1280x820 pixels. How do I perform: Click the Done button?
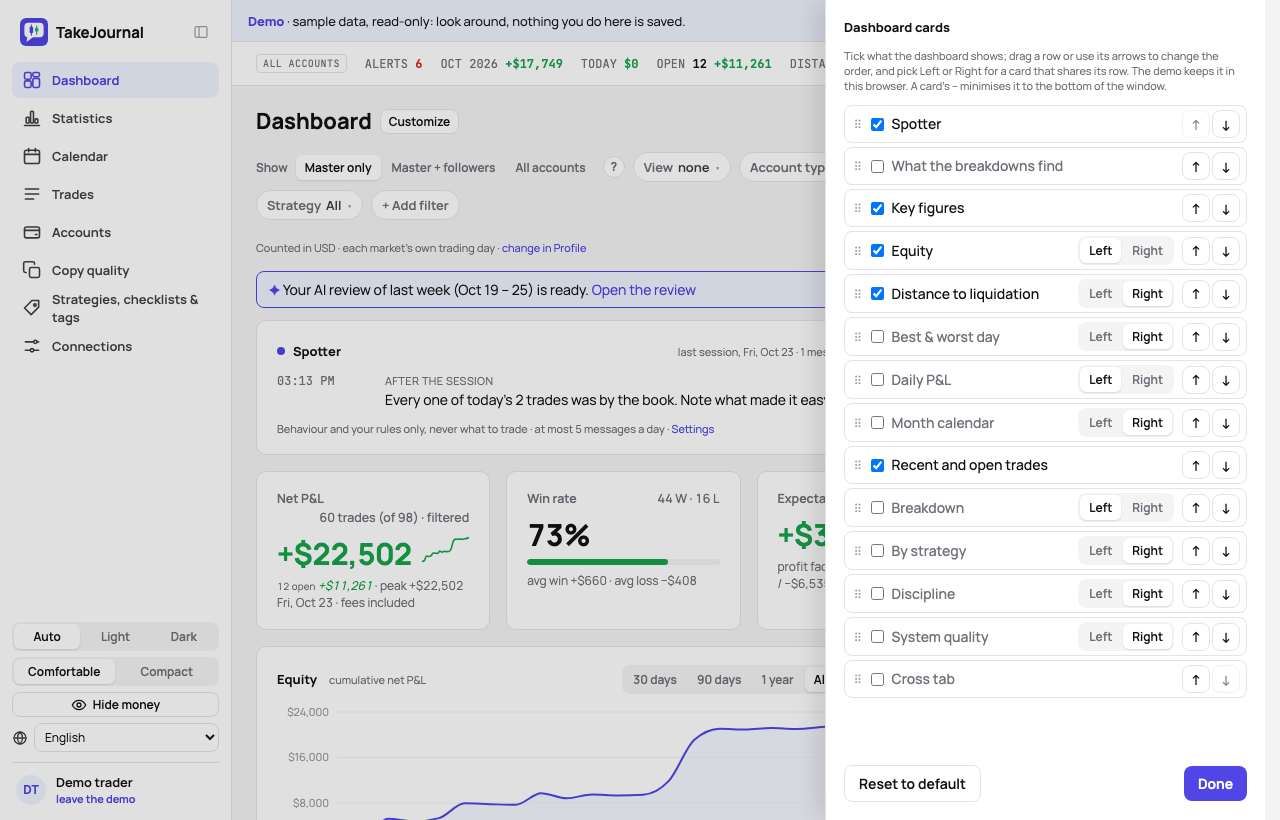1215,784
